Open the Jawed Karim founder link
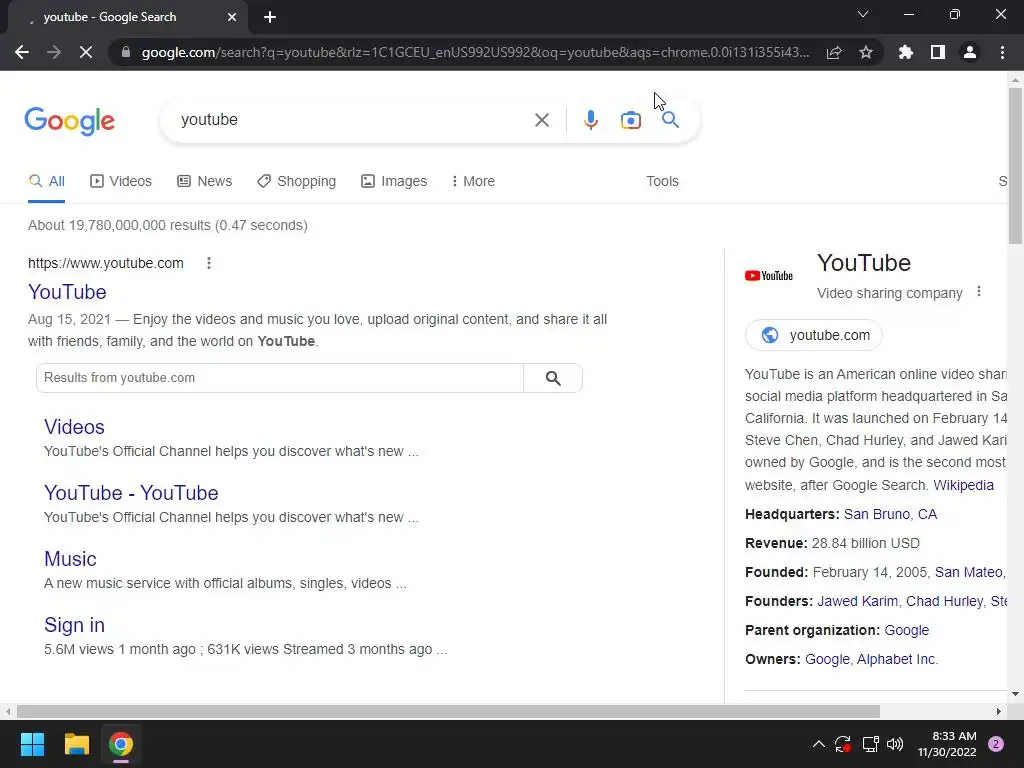Viewport: 1024px width, 768px height. click(857, 601)
